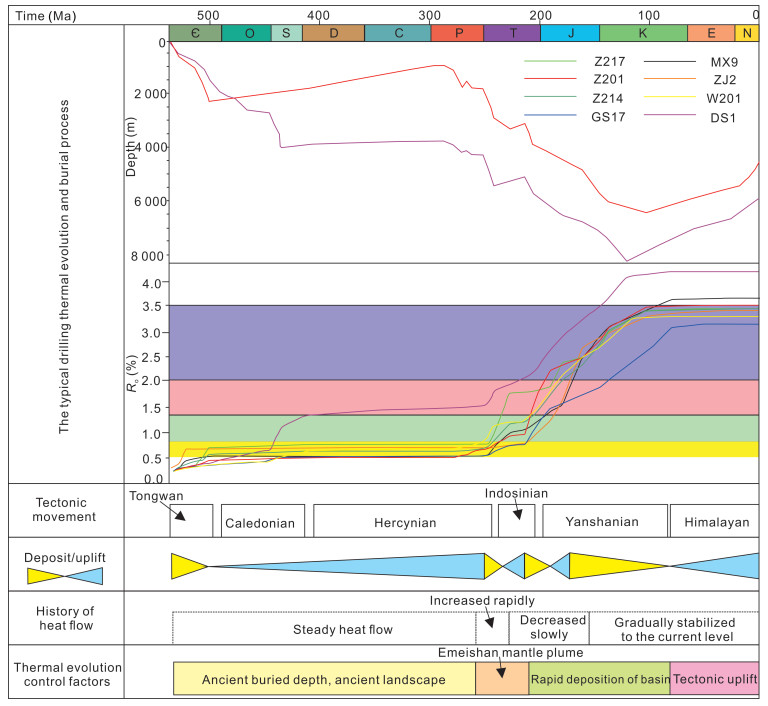Image resolution: width=768 pixels, height=706 pixels.
Task: Select the Deposit/uplift legend bowtie symbol
Action: [x=65, y=575]
